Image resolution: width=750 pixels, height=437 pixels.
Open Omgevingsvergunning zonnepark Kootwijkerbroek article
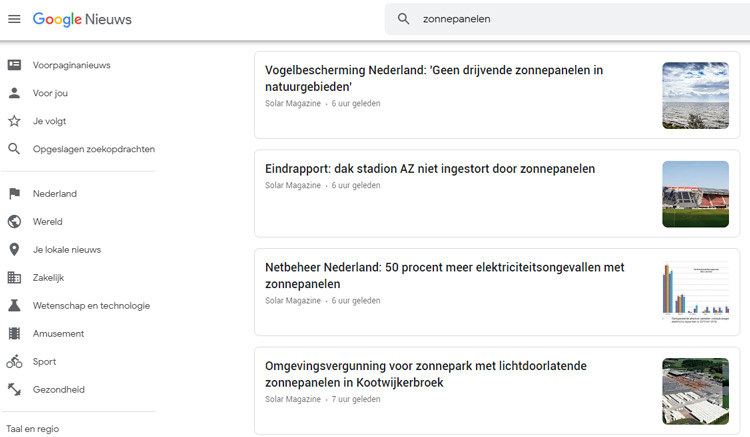point(426,374)
